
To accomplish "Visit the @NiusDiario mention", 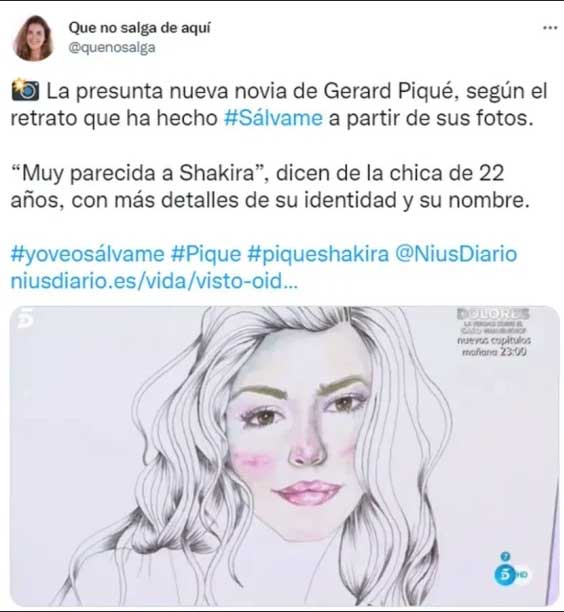I will [x=456, y=254].
